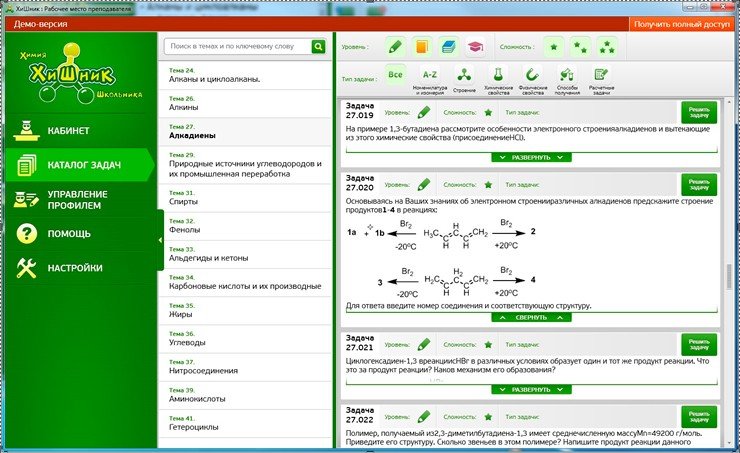Open topic Карбоновые кислоты и их производные
Screen dimensions: 740x453
(x=245, y=282)
